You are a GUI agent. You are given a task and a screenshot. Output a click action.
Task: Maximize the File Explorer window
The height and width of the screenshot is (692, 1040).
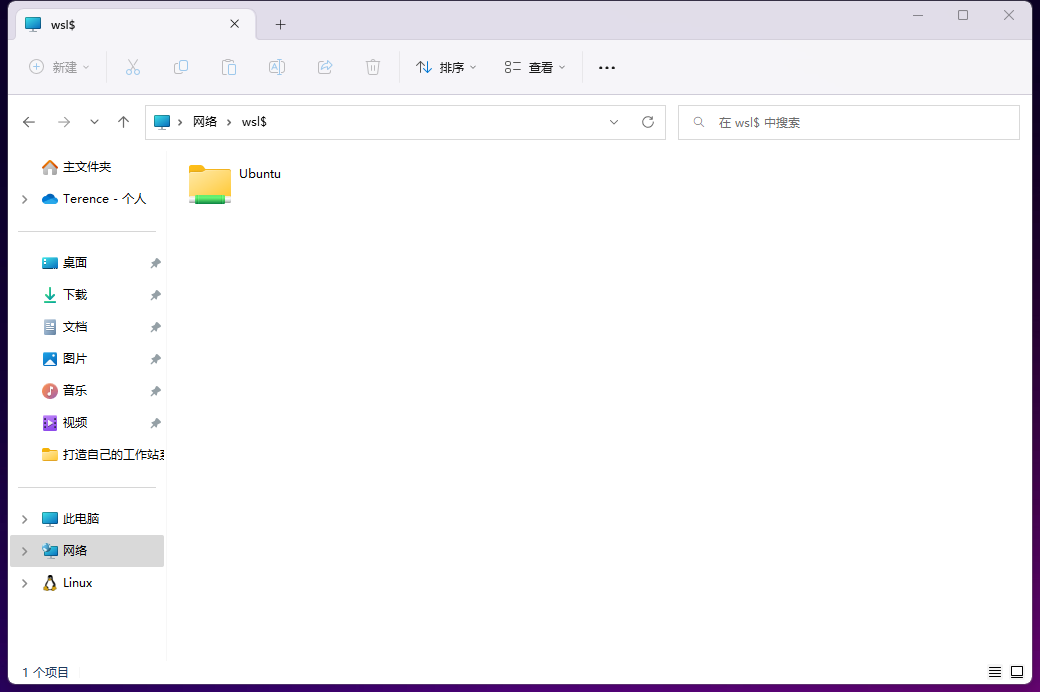click(963, 15)
